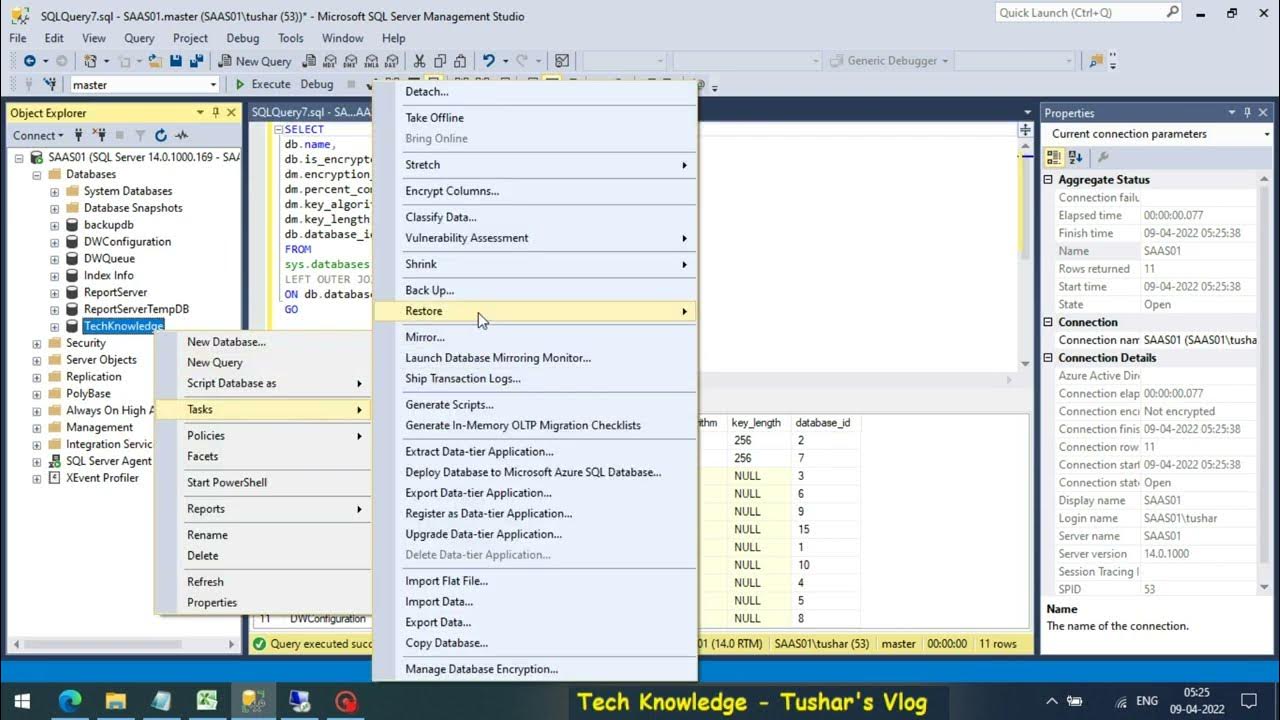Choose Import Flat File... entry
1280x720 pixels.
tap(535, 581)
